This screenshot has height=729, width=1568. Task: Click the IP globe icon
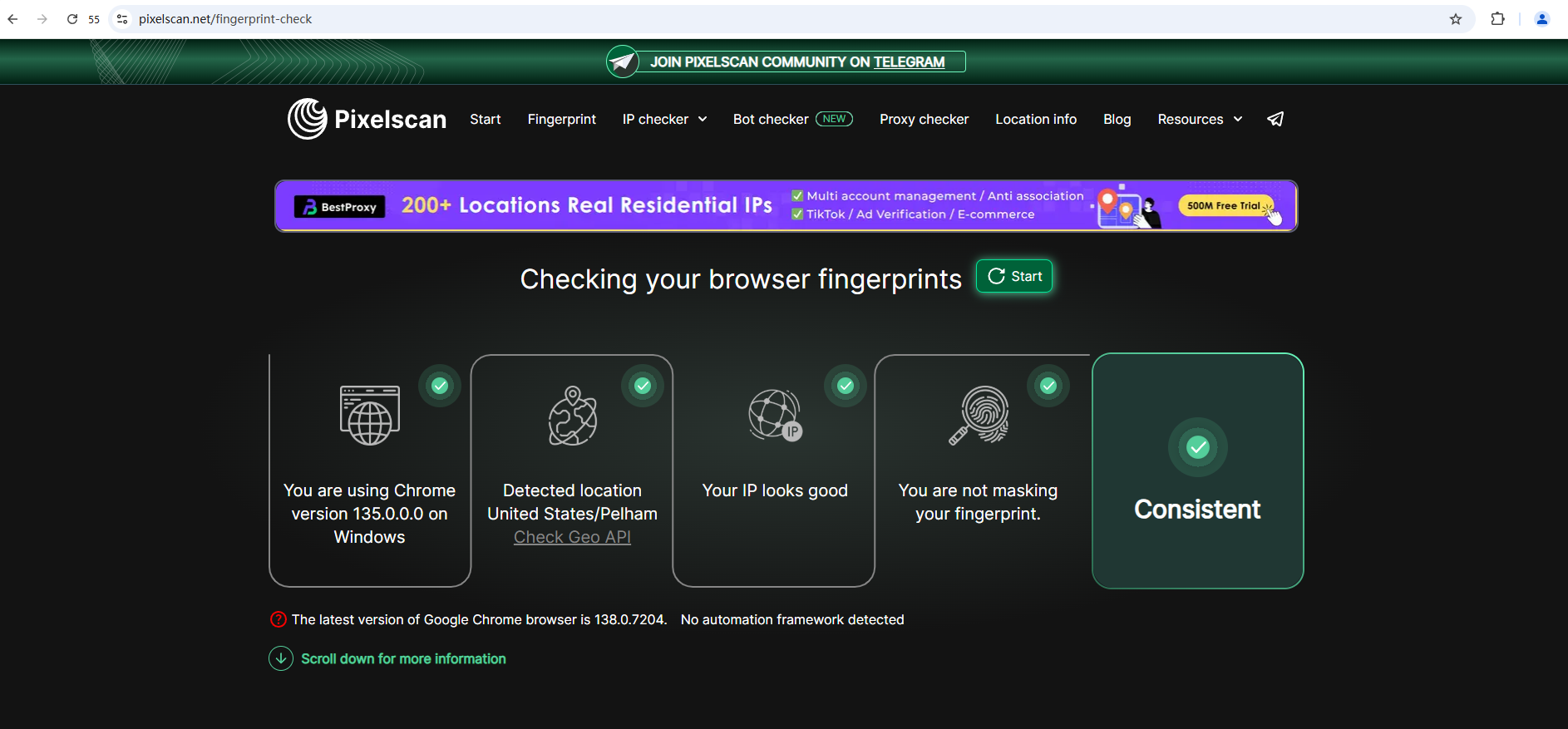pyautogui.click(x=775, y=415)
